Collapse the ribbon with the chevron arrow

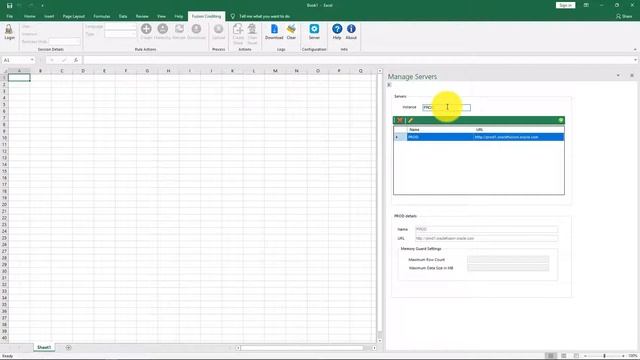click(635, 49)
